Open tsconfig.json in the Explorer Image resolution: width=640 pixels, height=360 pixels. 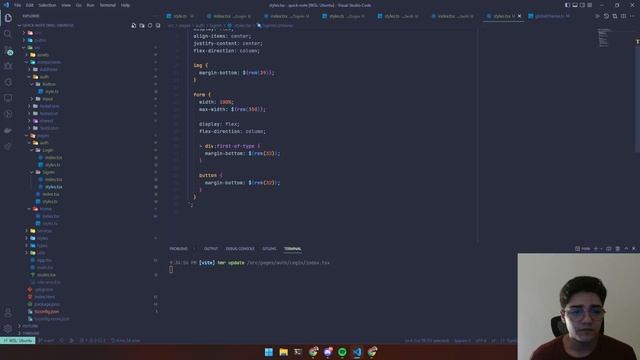[x=47, y=311]
